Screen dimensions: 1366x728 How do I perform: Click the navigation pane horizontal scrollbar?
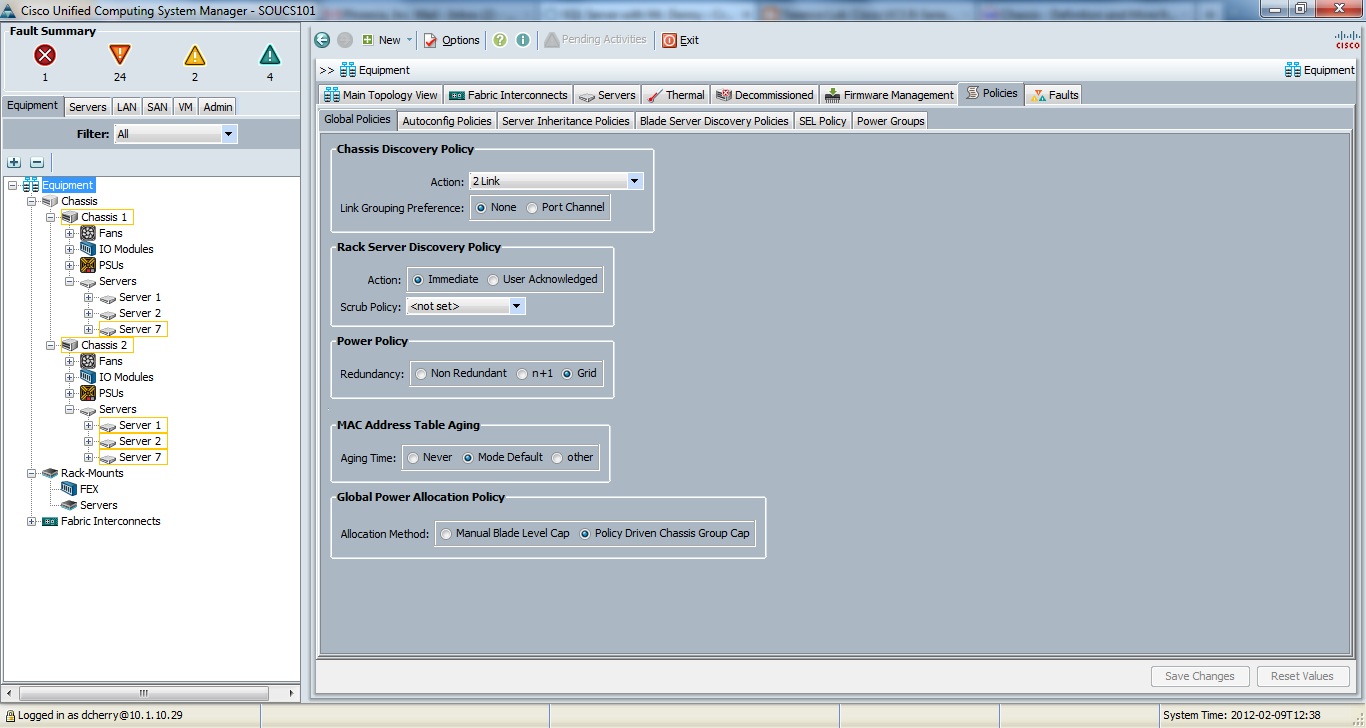[x=144, y=692]
